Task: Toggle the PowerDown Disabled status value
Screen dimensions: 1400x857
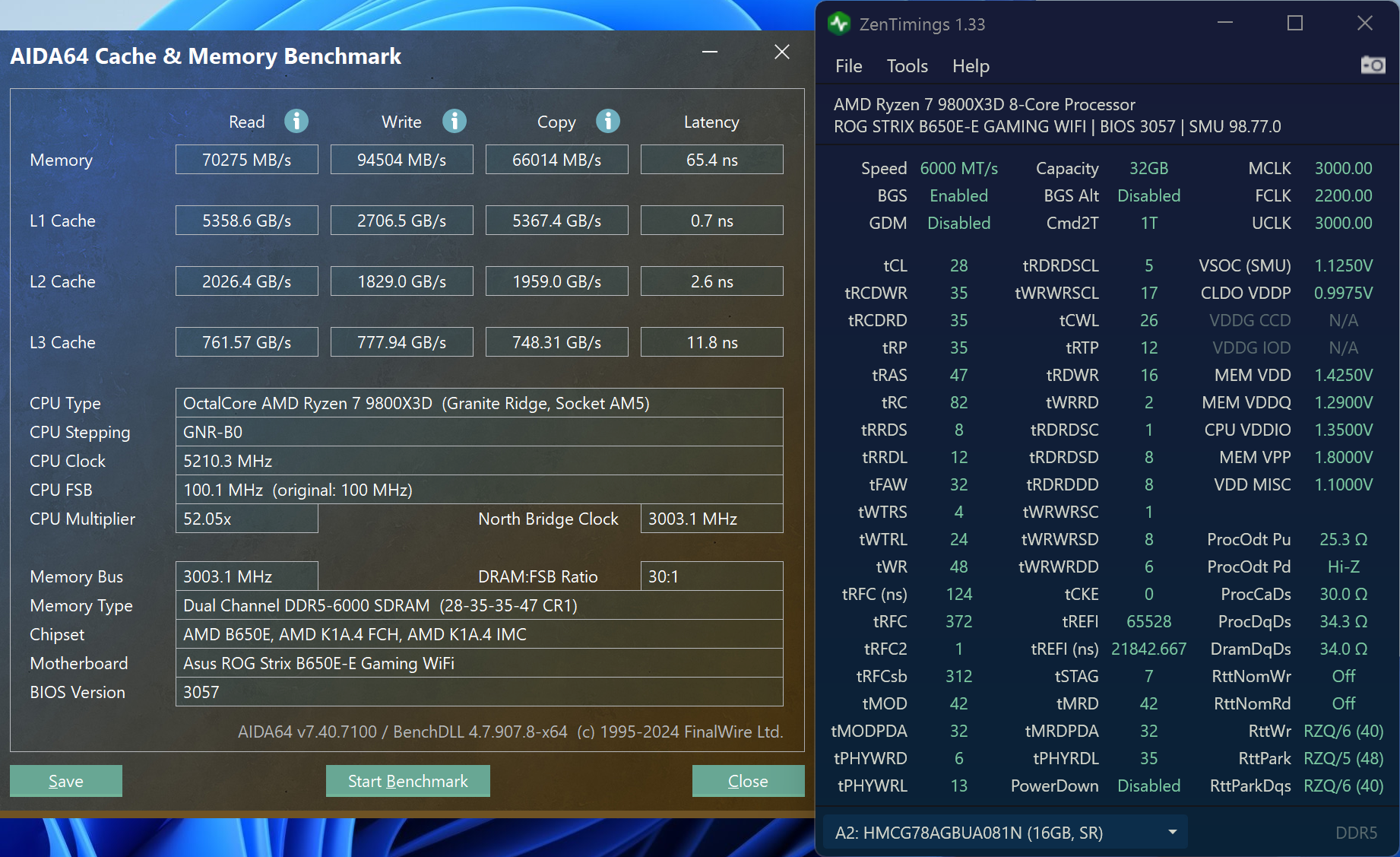Action: point(1148,786)
